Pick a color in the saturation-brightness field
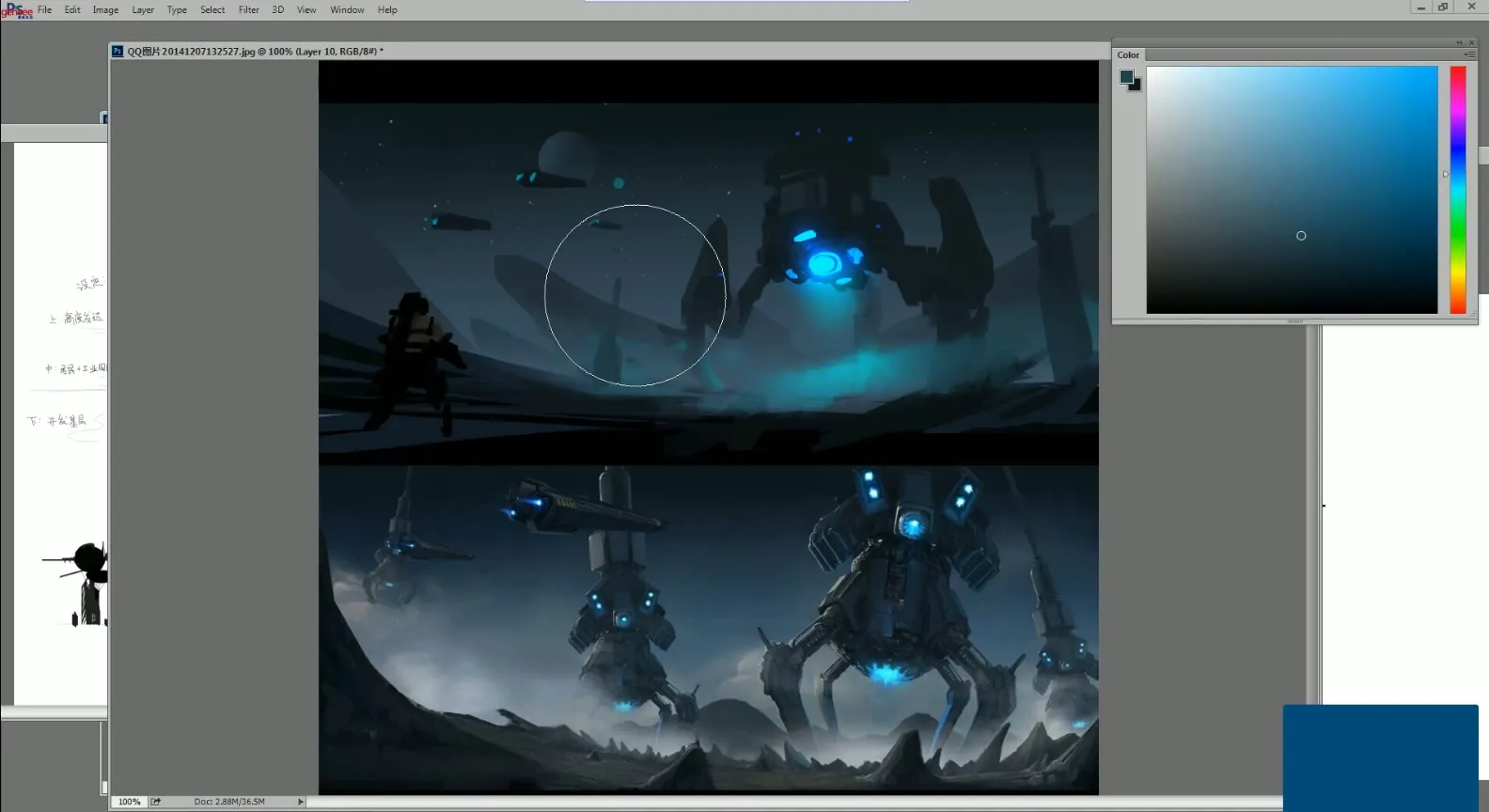Image resolution: width=1489 pixels, height=812 pixels. [1292, 189]
